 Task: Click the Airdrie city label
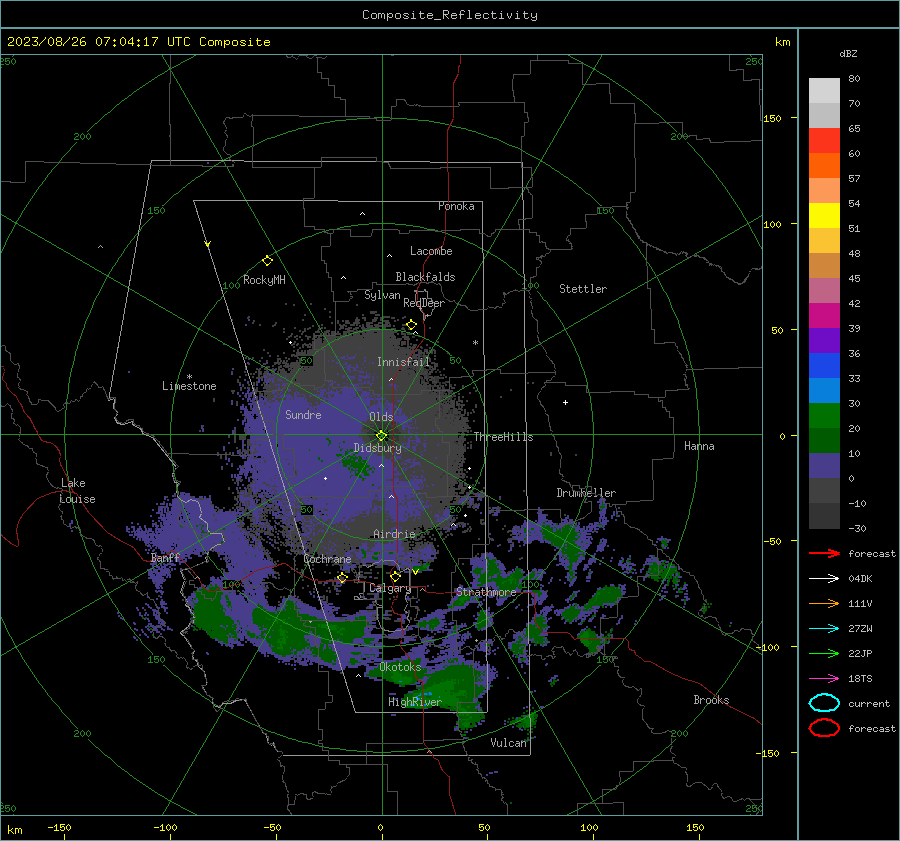(394, 534)
